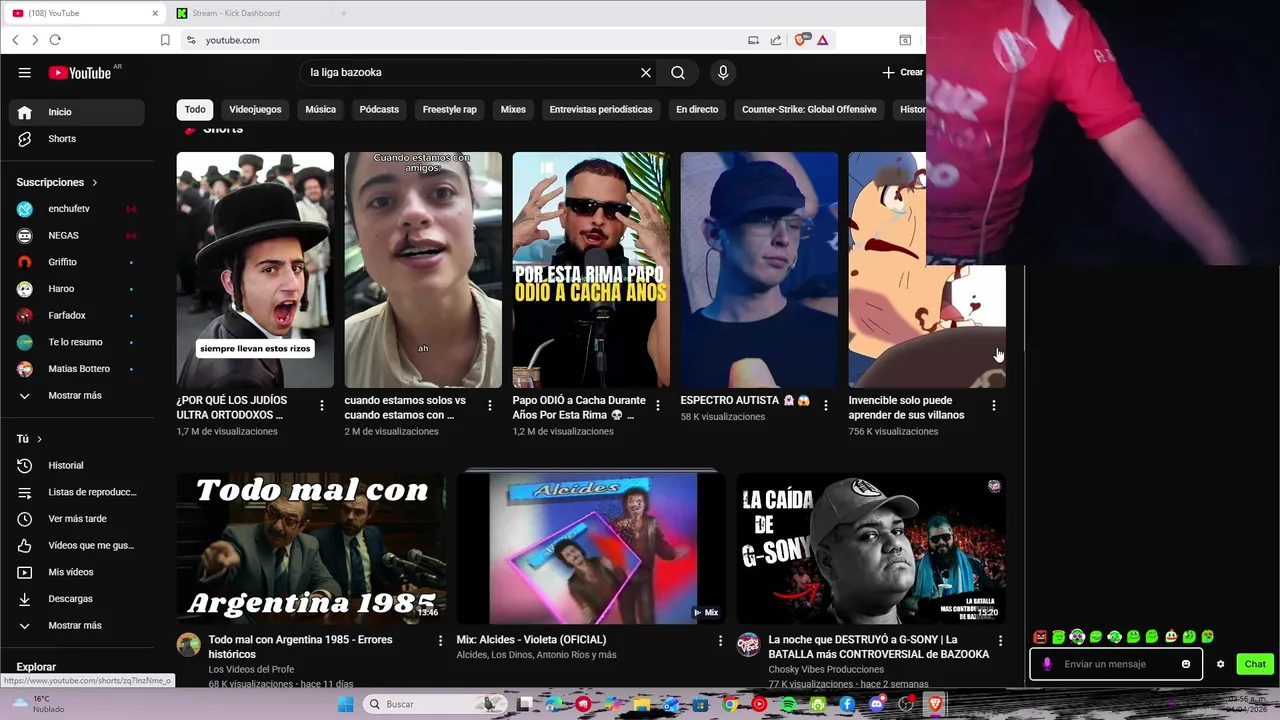The width and height of the screenshot is (1280, 720).
Task: Open the Brave Rewards triangle icon
Action: (x=822, y=40)
